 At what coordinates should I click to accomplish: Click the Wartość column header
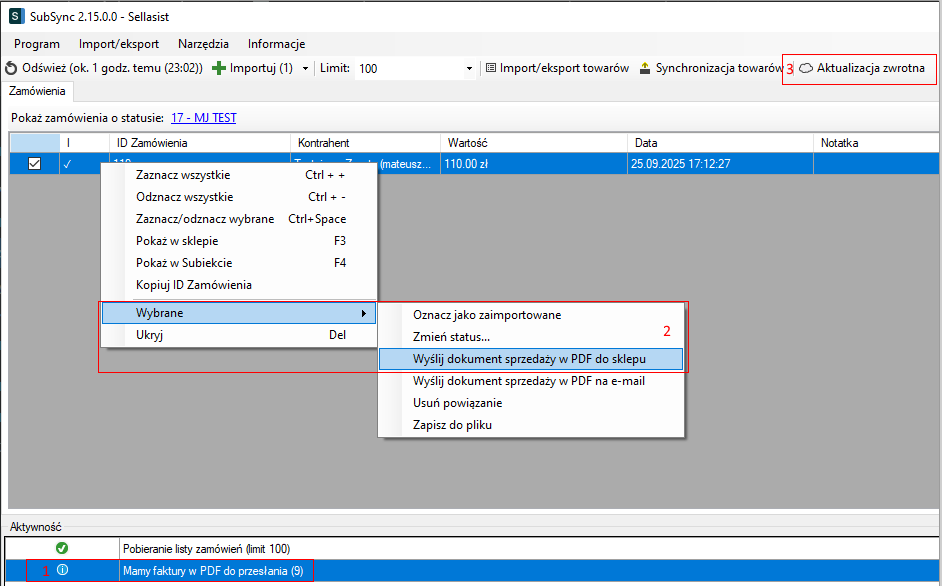coord(533,143)
